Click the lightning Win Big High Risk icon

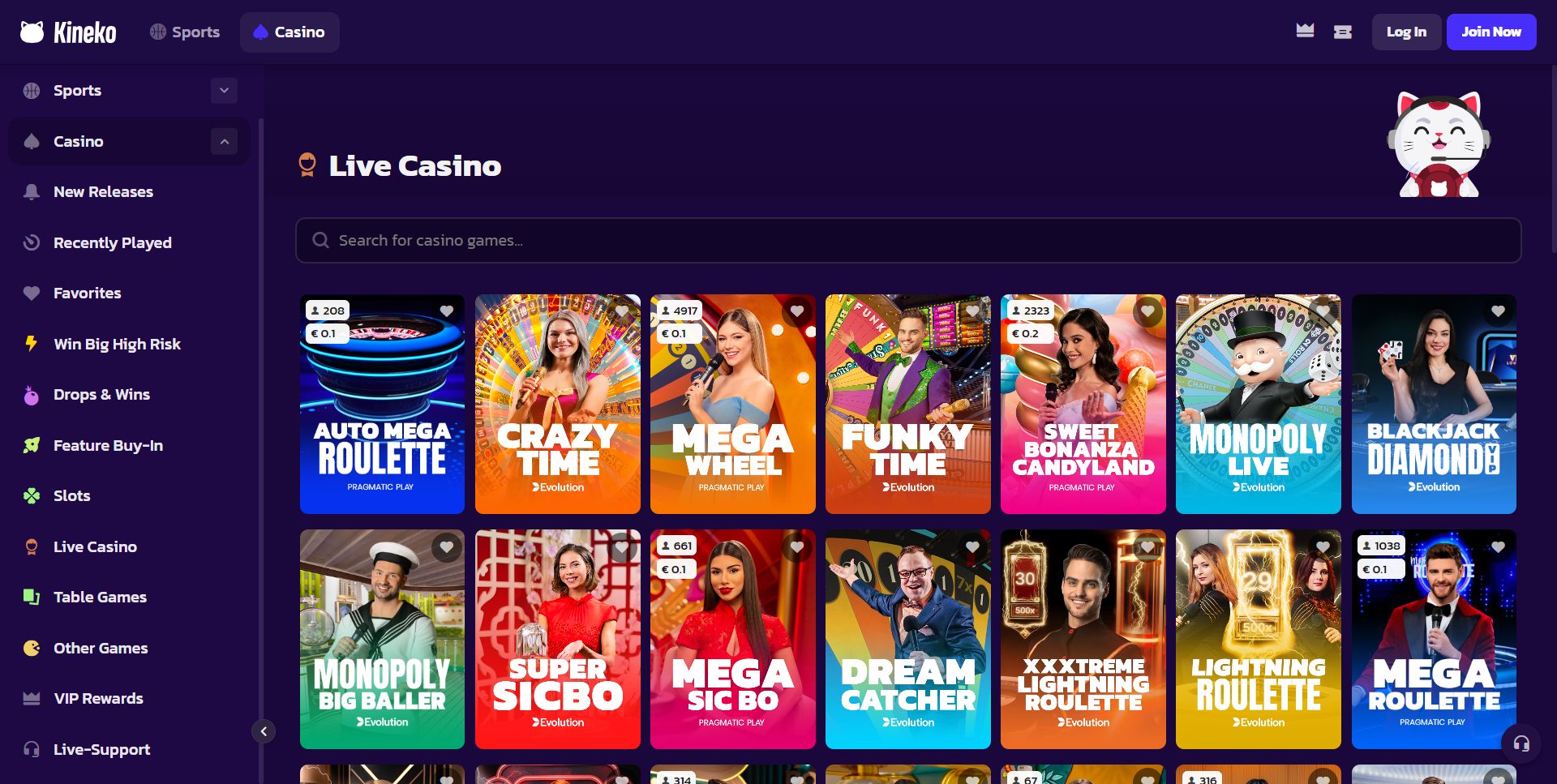32,344
